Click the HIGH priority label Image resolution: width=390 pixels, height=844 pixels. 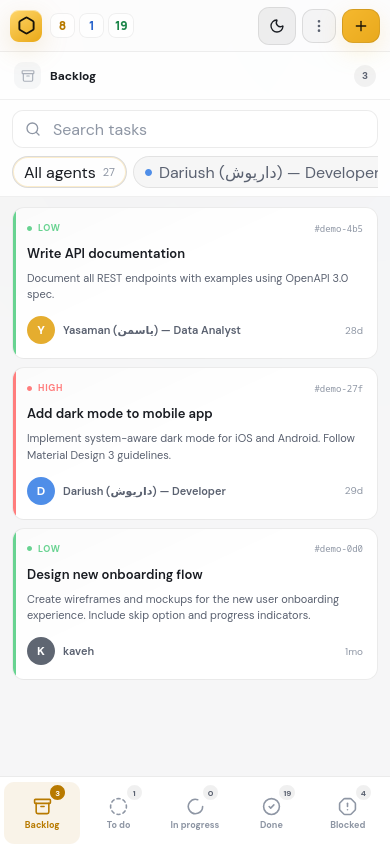click(50, 388)
